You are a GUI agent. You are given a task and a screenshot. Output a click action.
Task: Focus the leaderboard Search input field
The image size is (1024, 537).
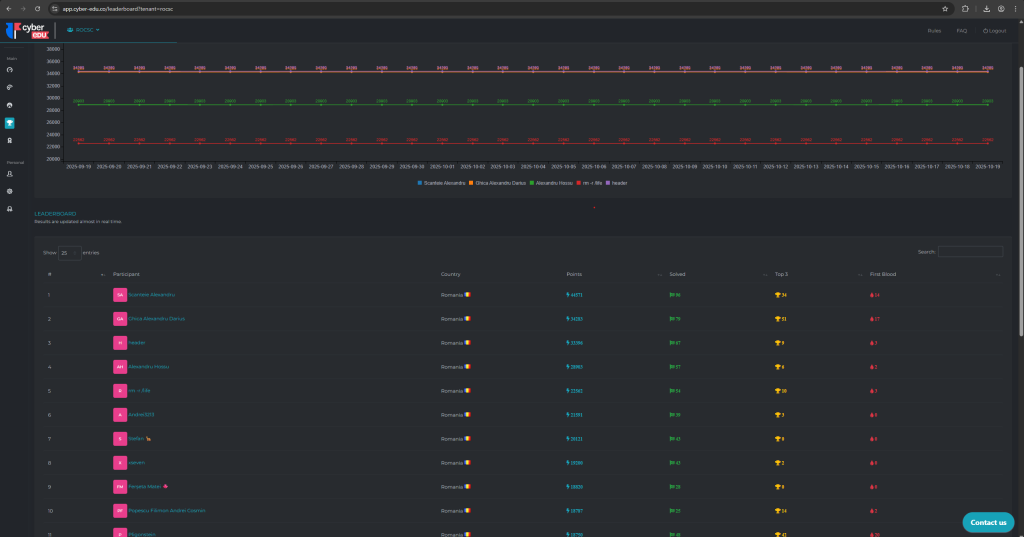coord(969,252)
